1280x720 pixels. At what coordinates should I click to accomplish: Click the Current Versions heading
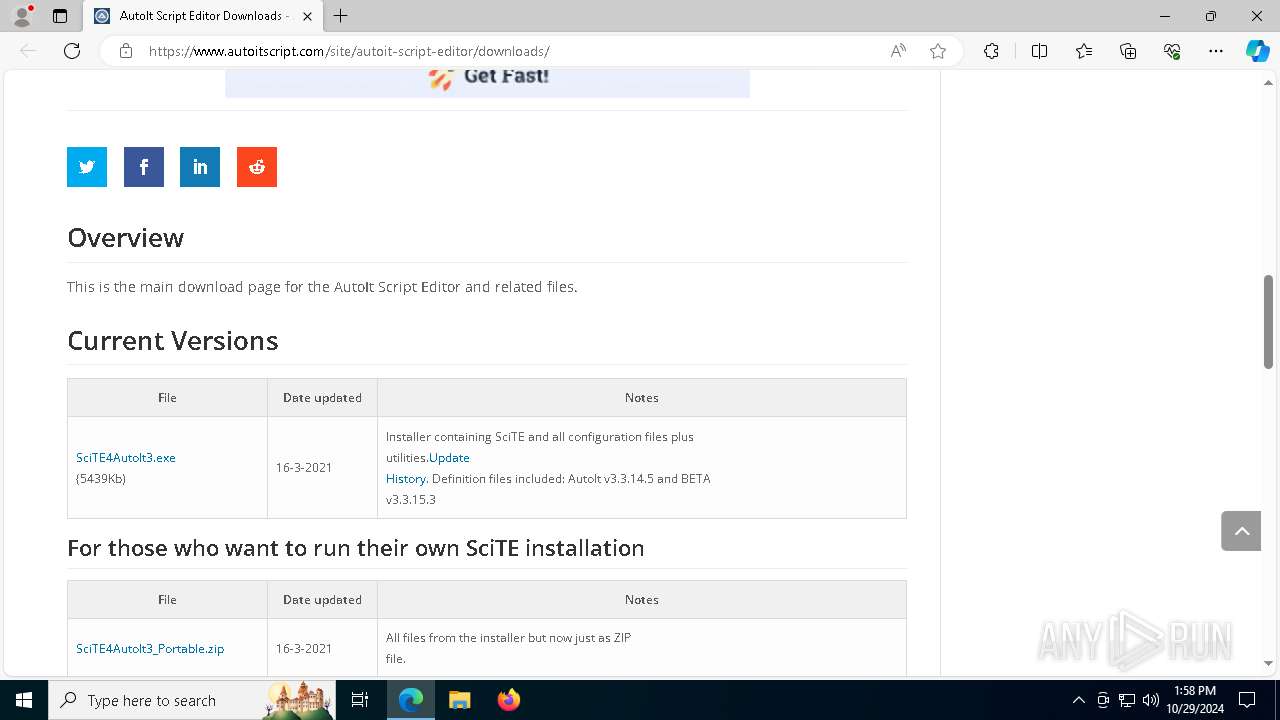(173, 341)
